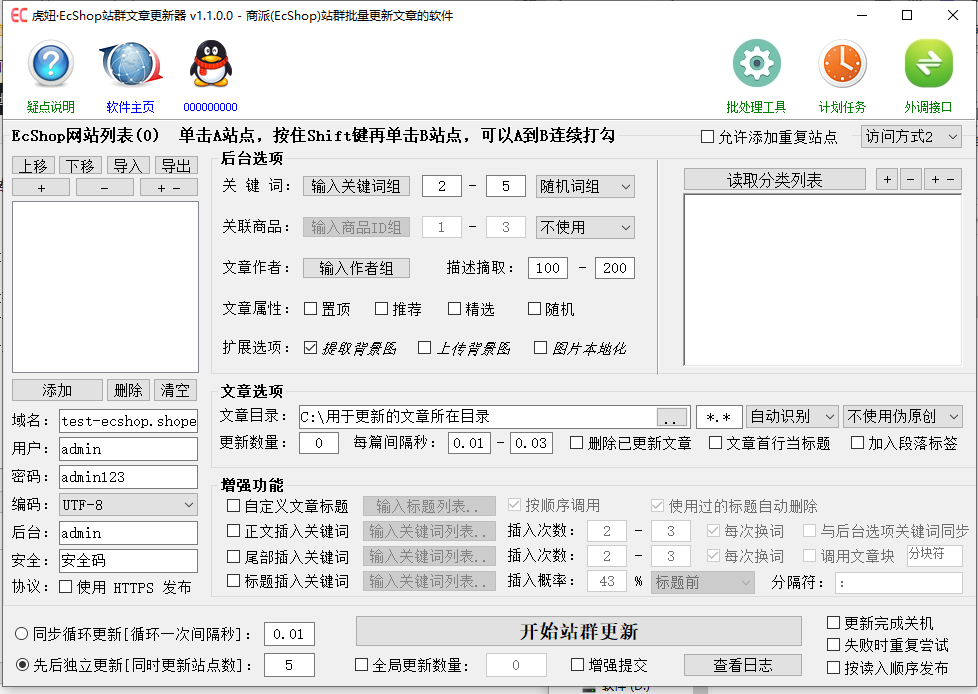
Task: Start the update with 开始站群更新
Action: [x=579, y=631]
